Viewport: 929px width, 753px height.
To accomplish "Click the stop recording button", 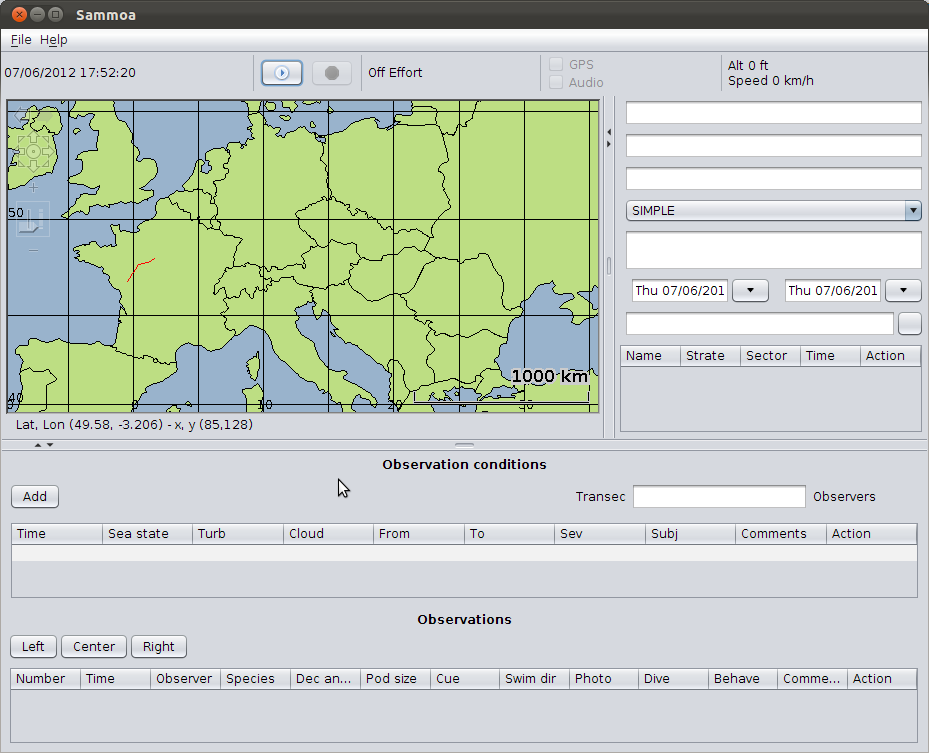I will pyautogui.click(x=332, y=73).
